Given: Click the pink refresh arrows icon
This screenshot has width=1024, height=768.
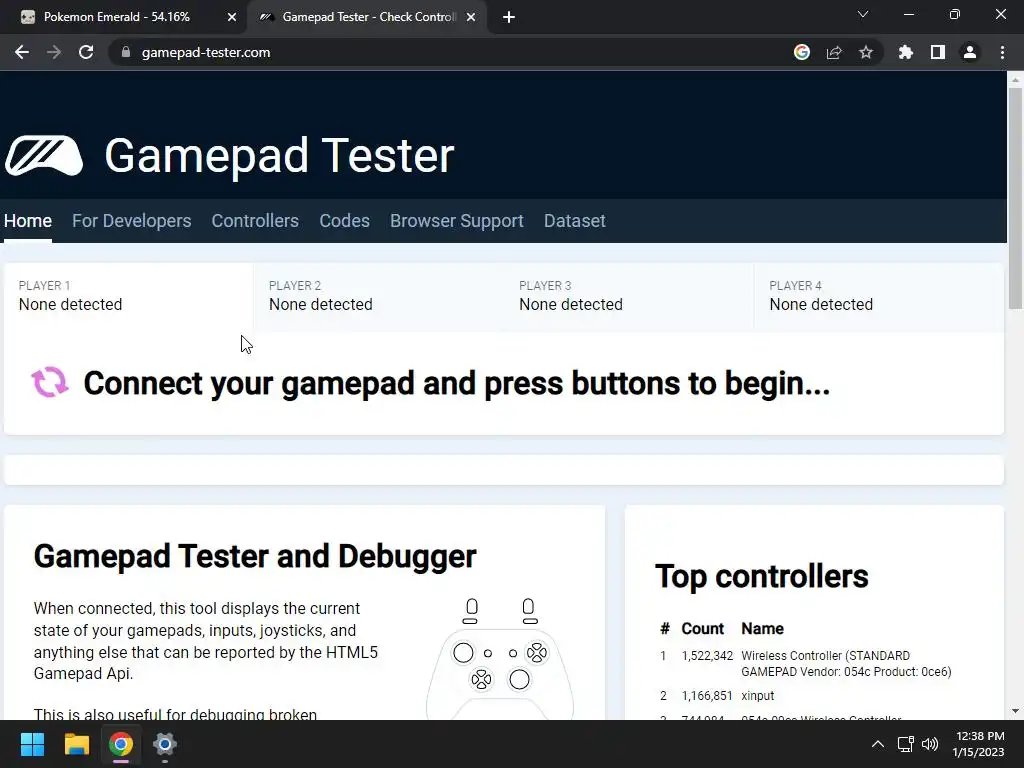Looking at the screenshot, I should click(x=50, y=382).
